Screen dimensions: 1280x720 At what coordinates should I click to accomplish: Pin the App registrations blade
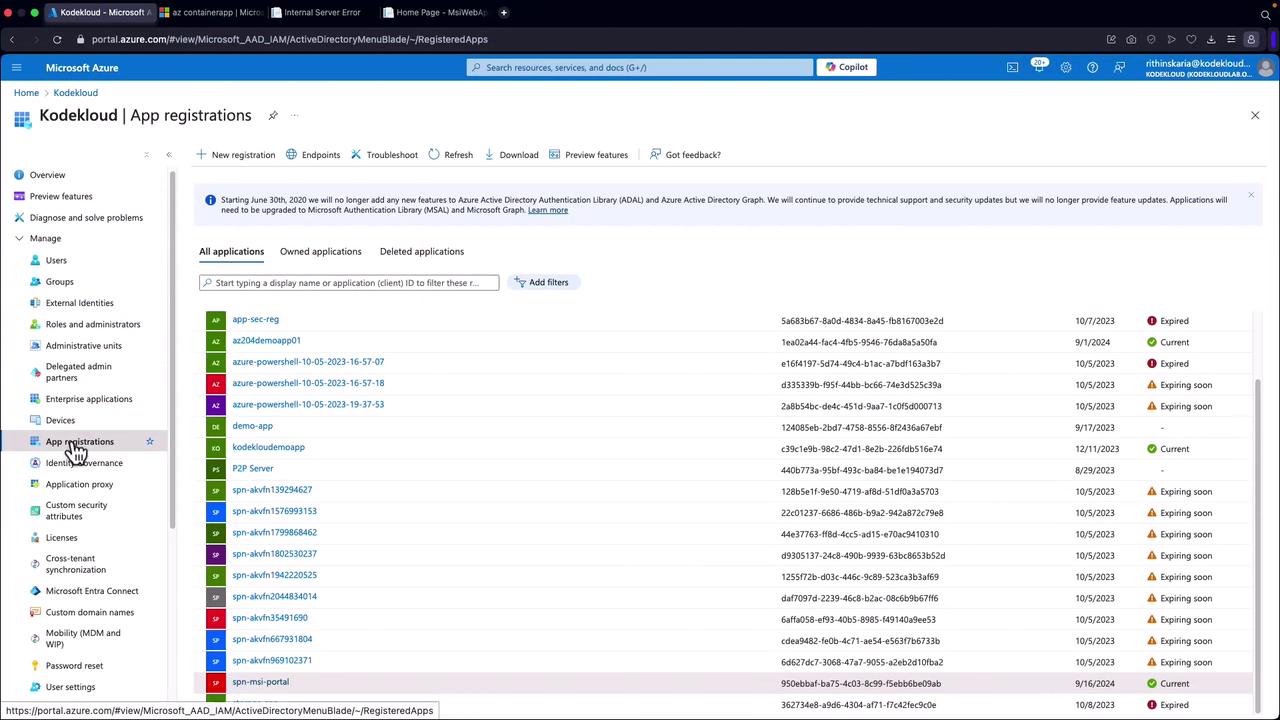pyautogui.click(x=272, y=115)
